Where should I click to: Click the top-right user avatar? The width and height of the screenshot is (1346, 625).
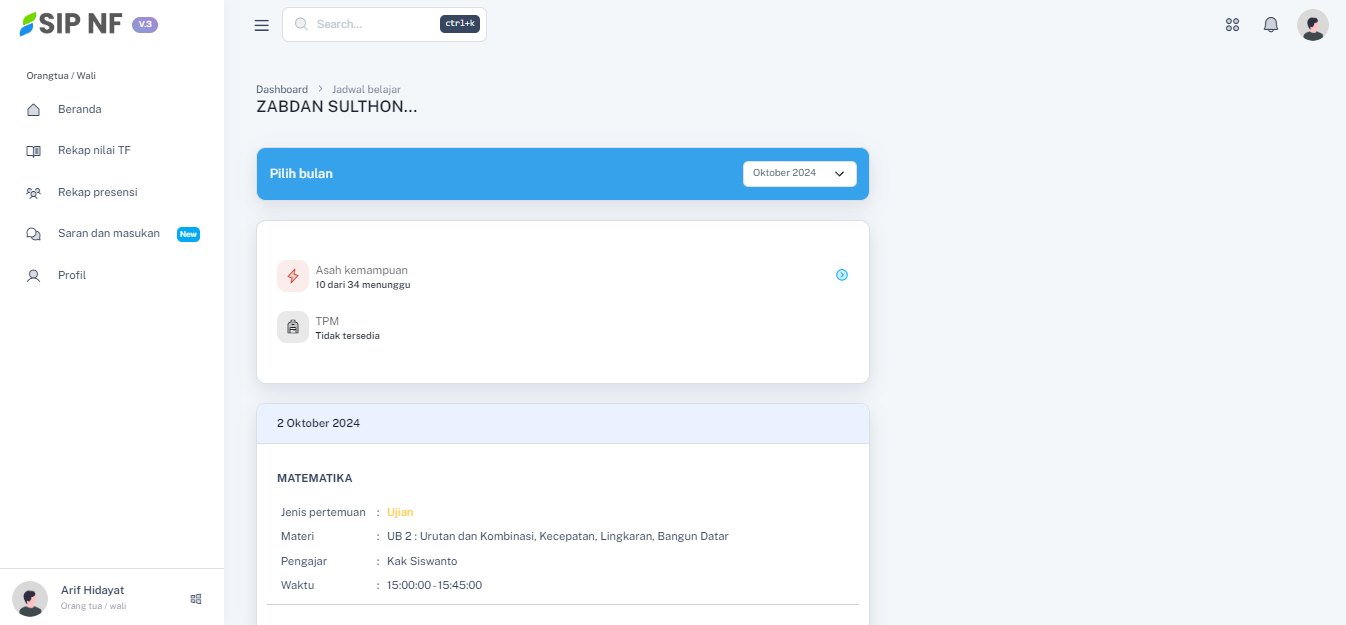tap(1312, 25)
